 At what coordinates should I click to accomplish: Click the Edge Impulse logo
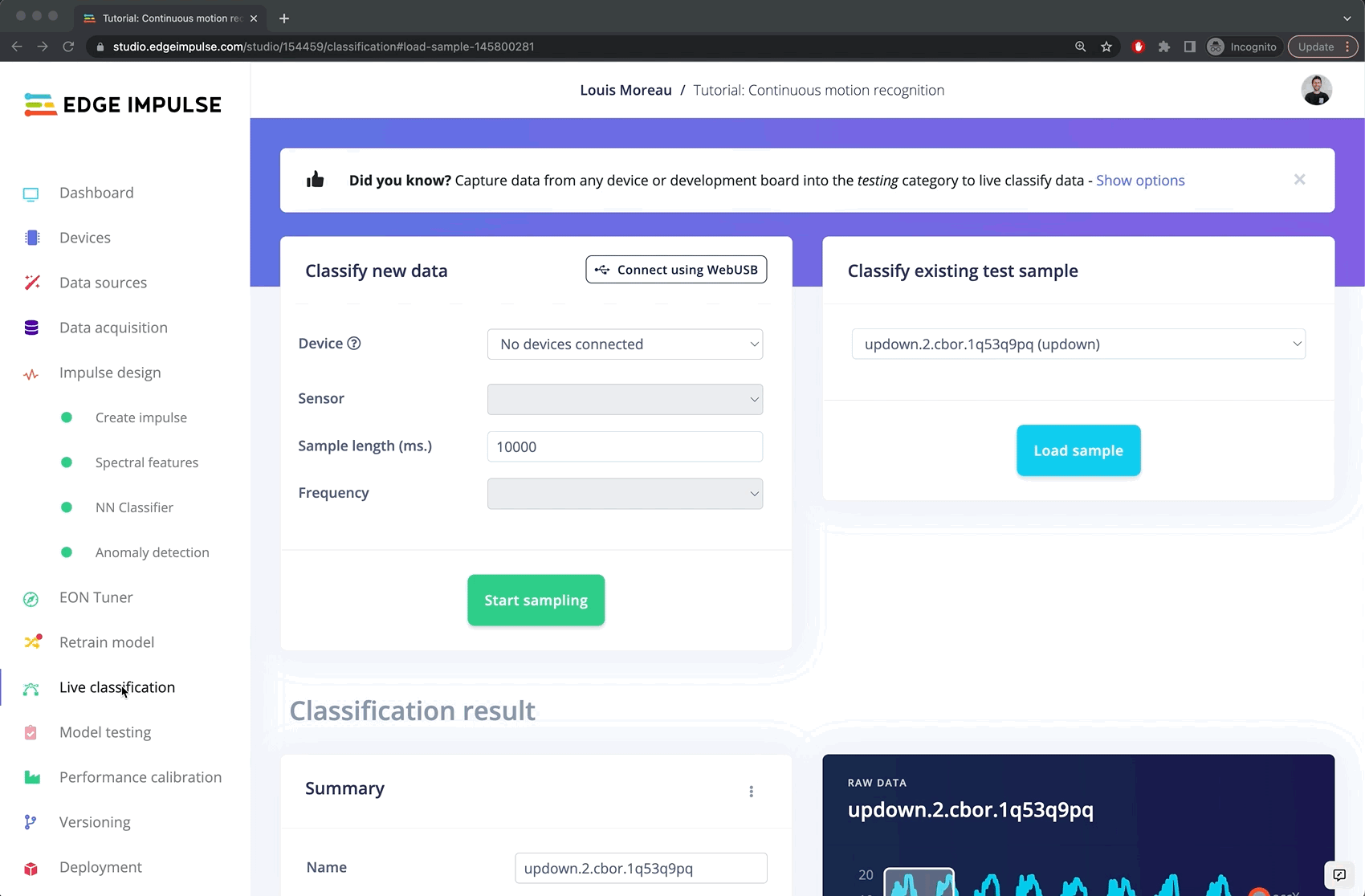pos(123,104)
